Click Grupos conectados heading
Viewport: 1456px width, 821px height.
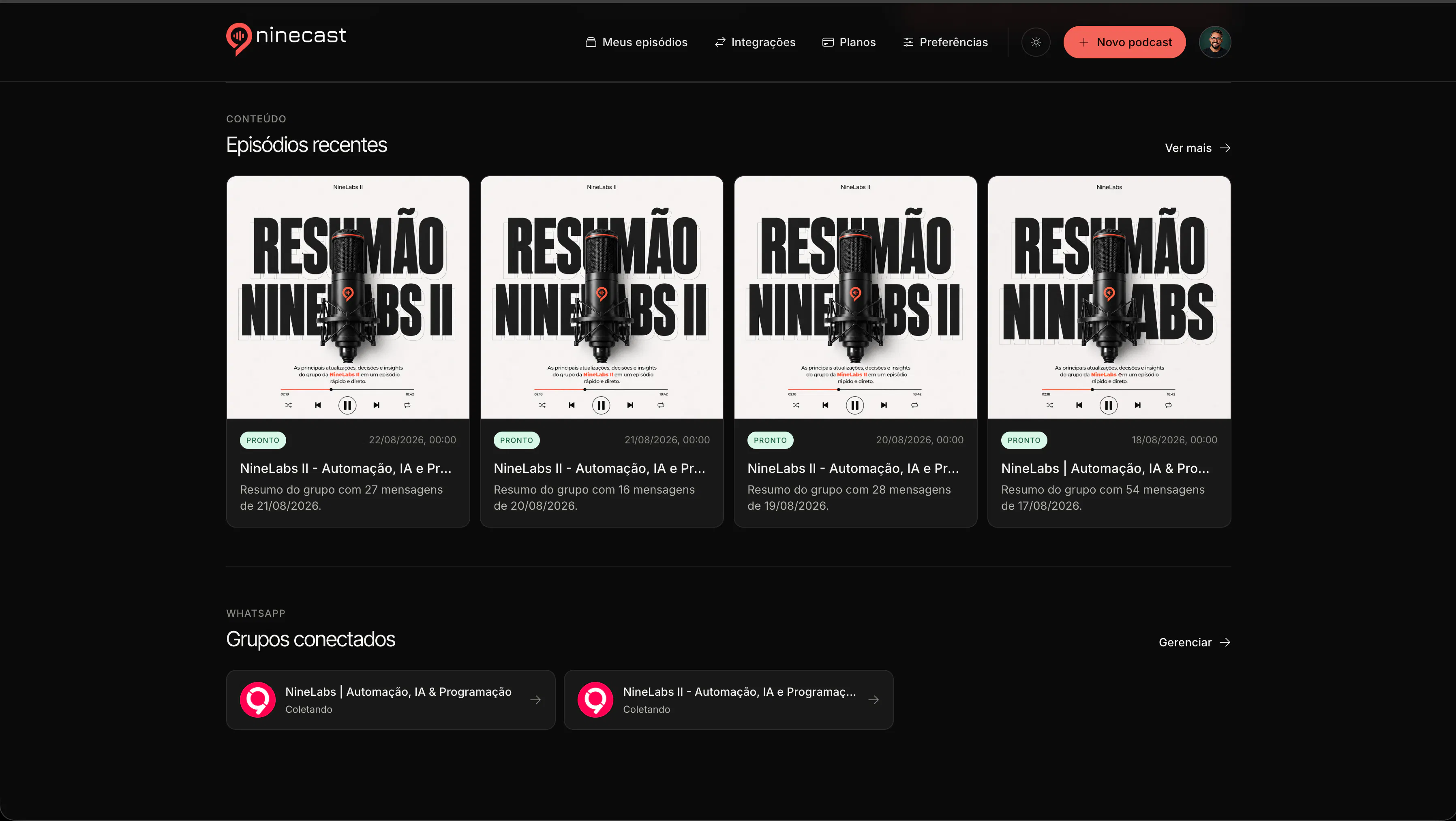coord(310,639)
